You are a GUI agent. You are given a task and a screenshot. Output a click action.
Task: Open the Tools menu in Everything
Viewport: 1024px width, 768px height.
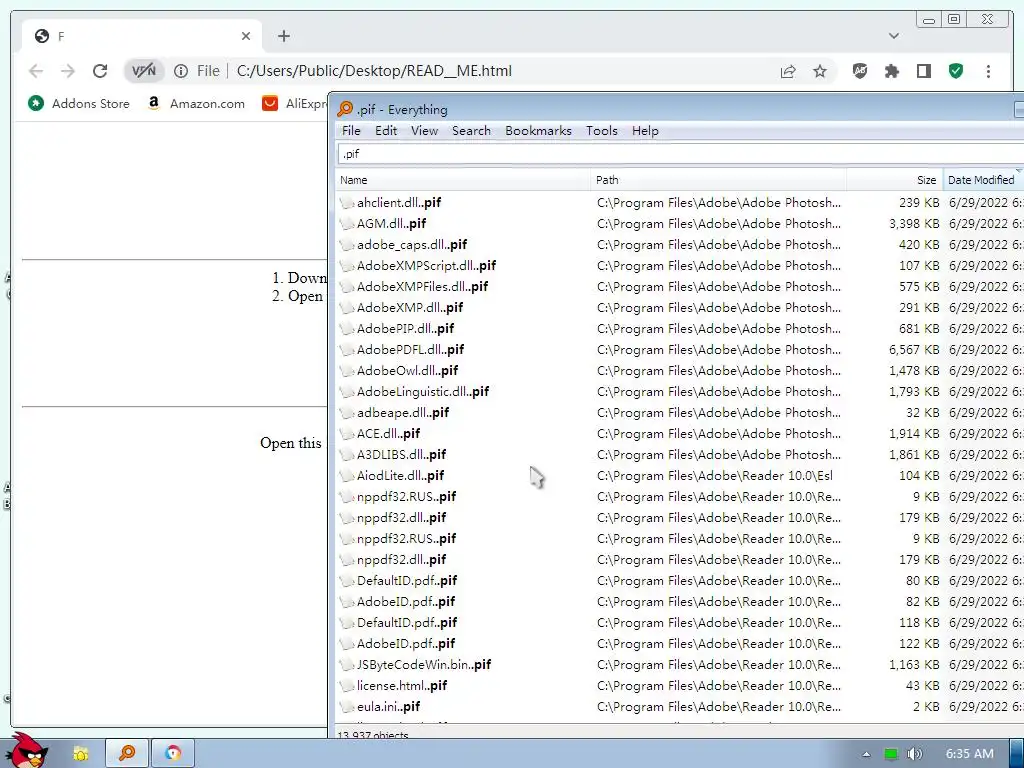coord(601,131)
